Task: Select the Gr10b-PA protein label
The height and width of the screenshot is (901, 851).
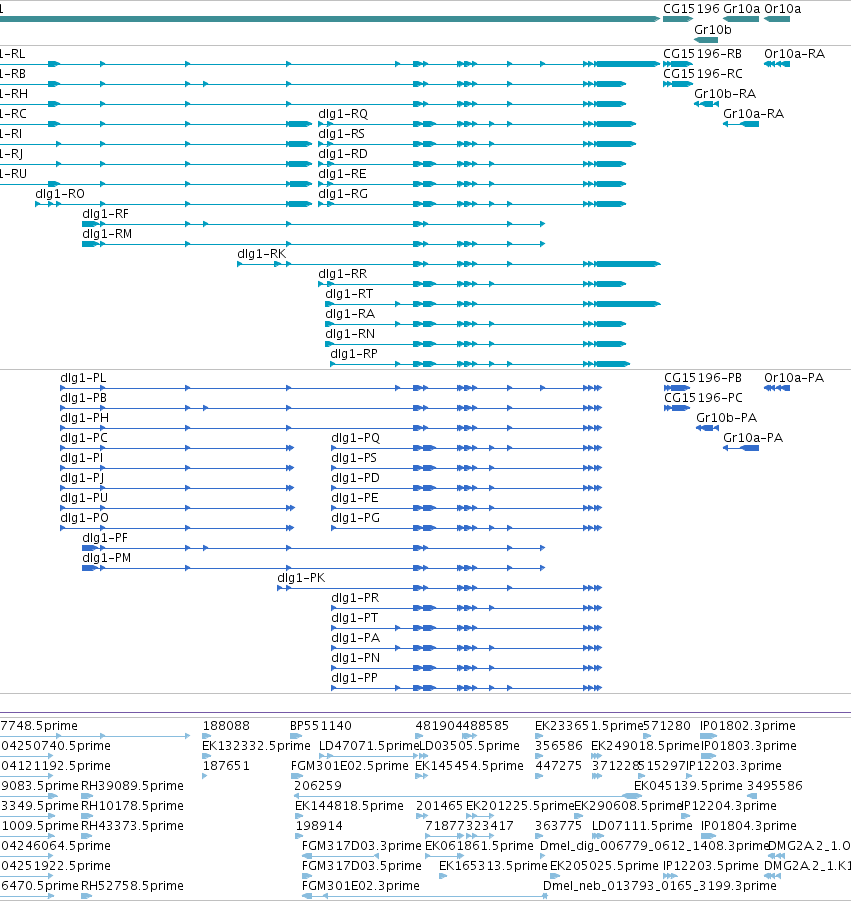Action: [726, 418]
